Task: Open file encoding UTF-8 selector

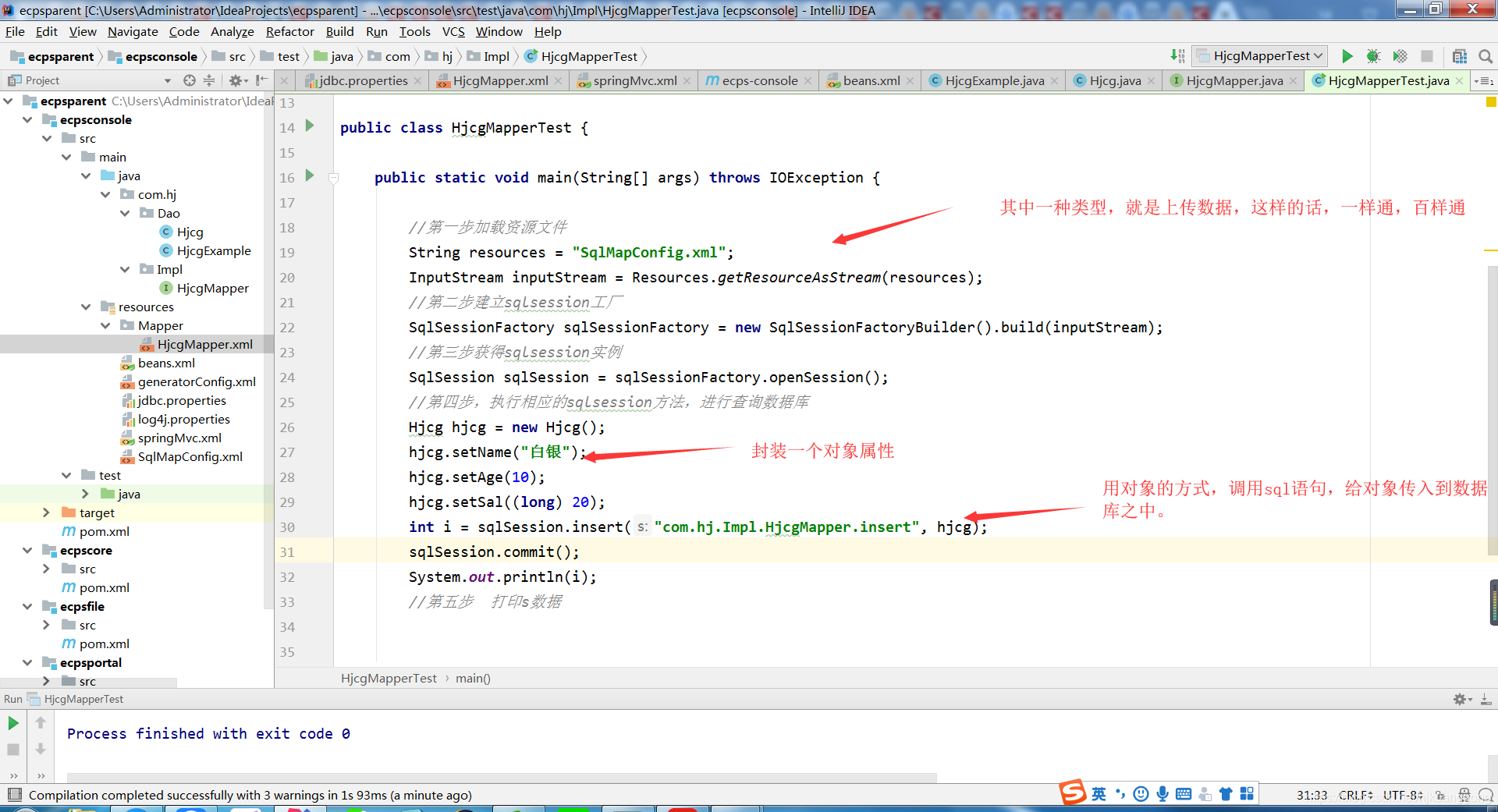Action: click(1402, 796)
